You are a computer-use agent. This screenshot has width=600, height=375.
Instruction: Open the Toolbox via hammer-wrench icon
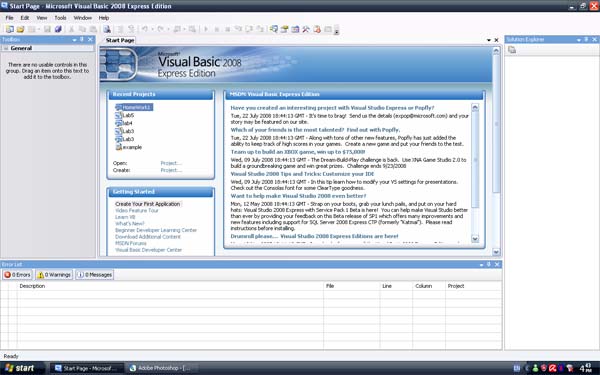[306, 29]
